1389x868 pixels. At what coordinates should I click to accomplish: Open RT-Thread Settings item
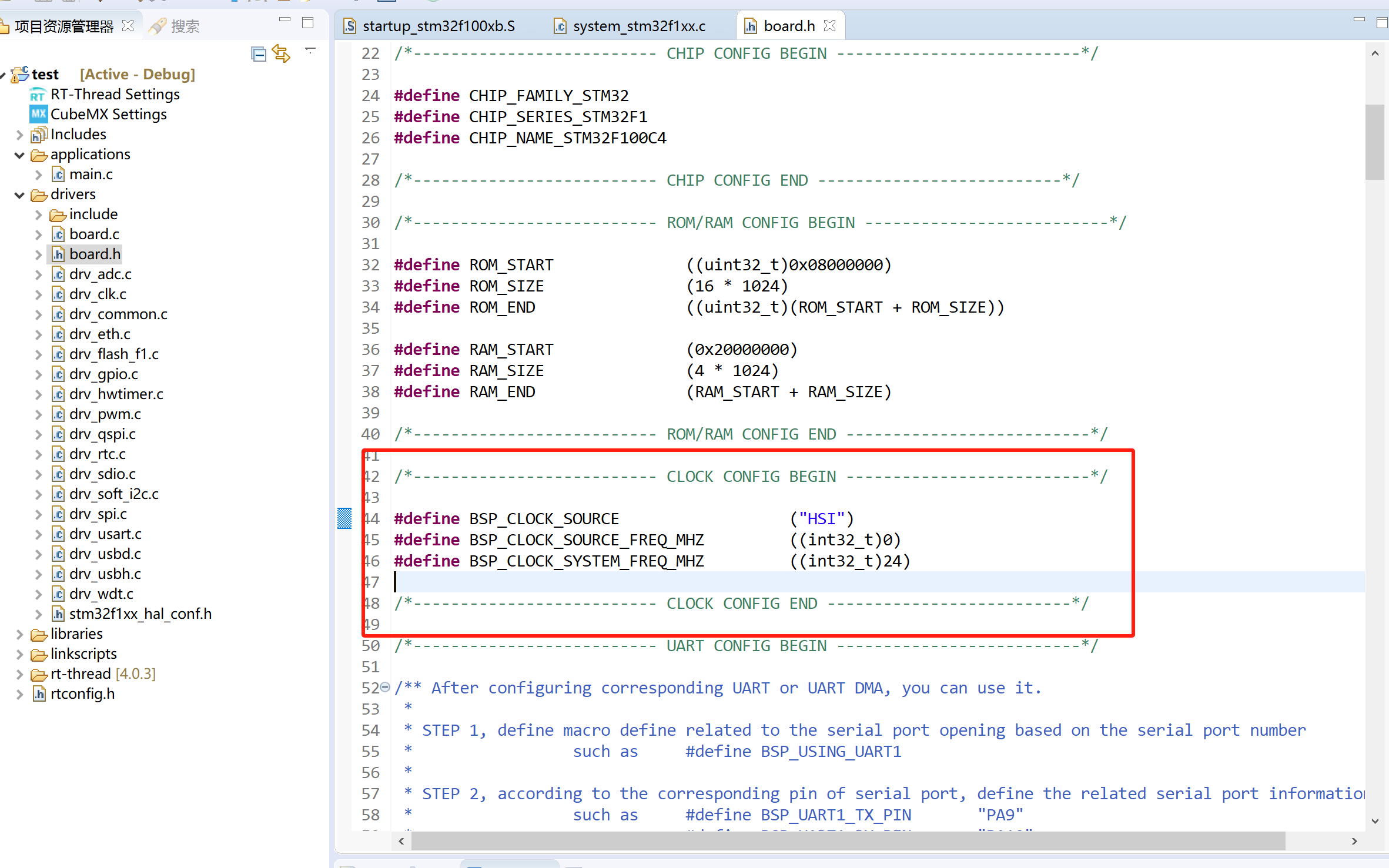tap(115, 94)
